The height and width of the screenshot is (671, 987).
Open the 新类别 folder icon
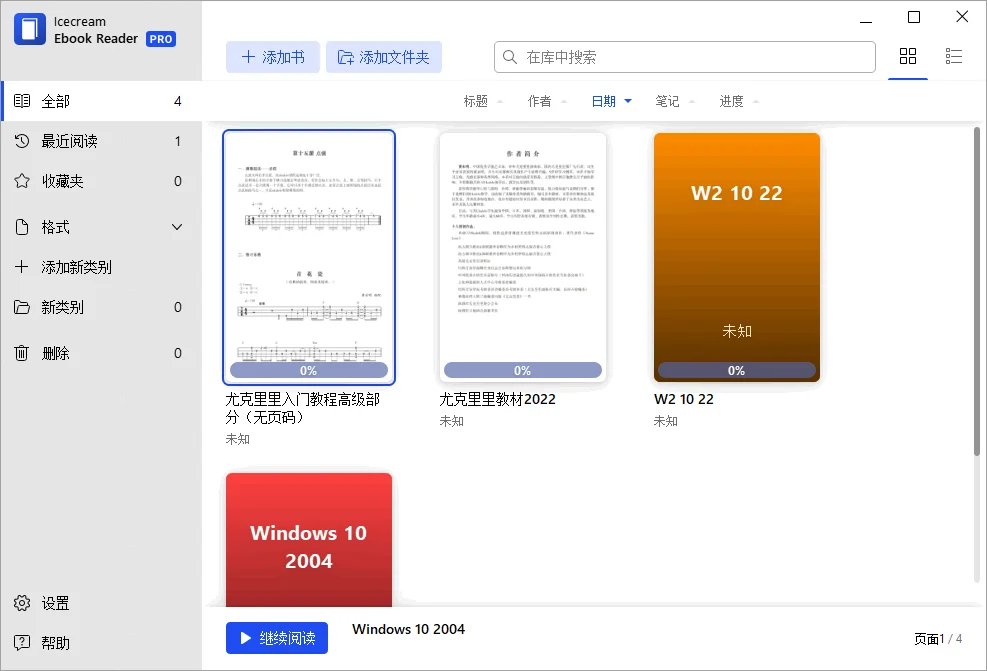coord(22,307)
